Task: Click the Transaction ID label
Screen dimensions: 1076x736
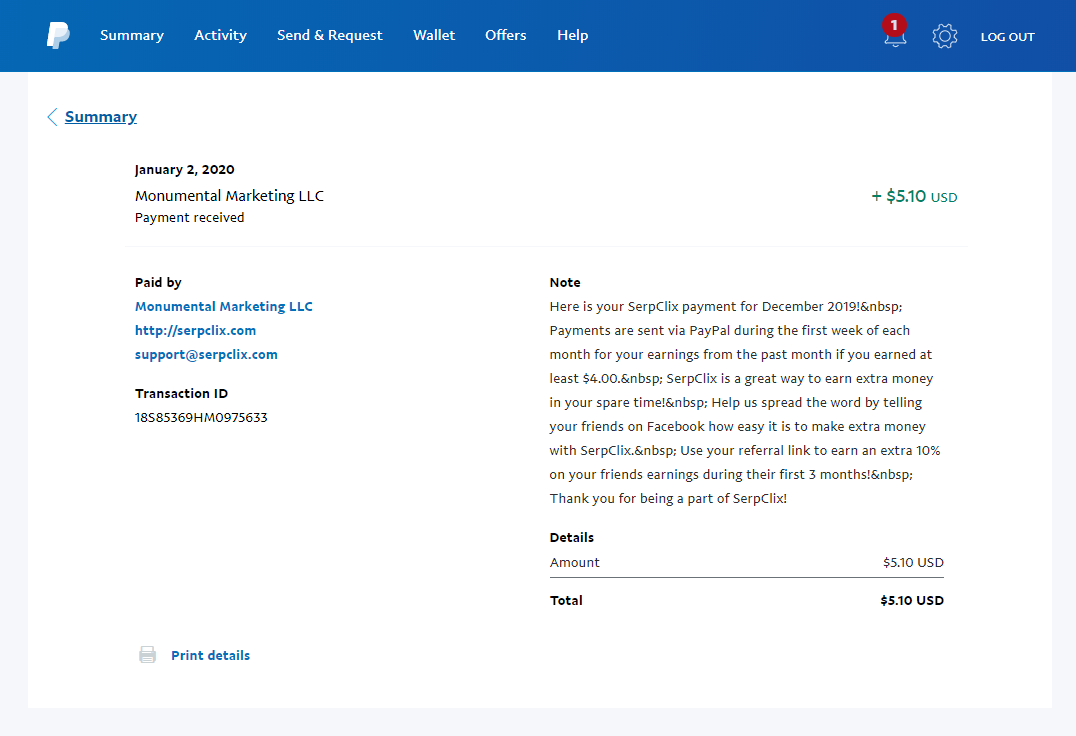Action: [181, 393]
